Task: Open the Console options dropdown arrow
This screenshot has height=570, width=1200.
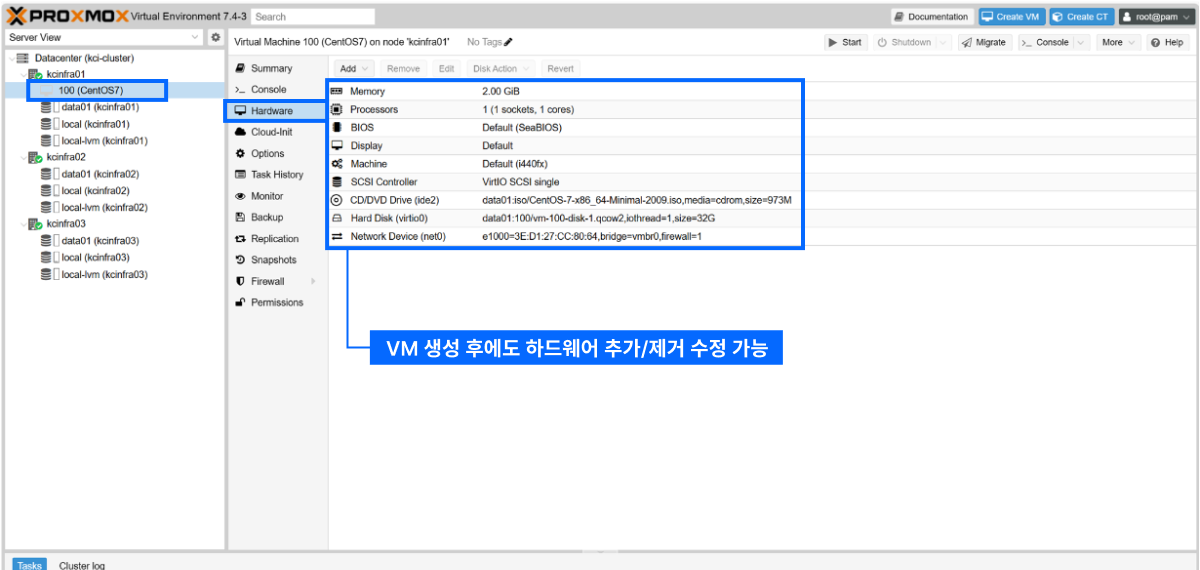Action: point(1081,42)
